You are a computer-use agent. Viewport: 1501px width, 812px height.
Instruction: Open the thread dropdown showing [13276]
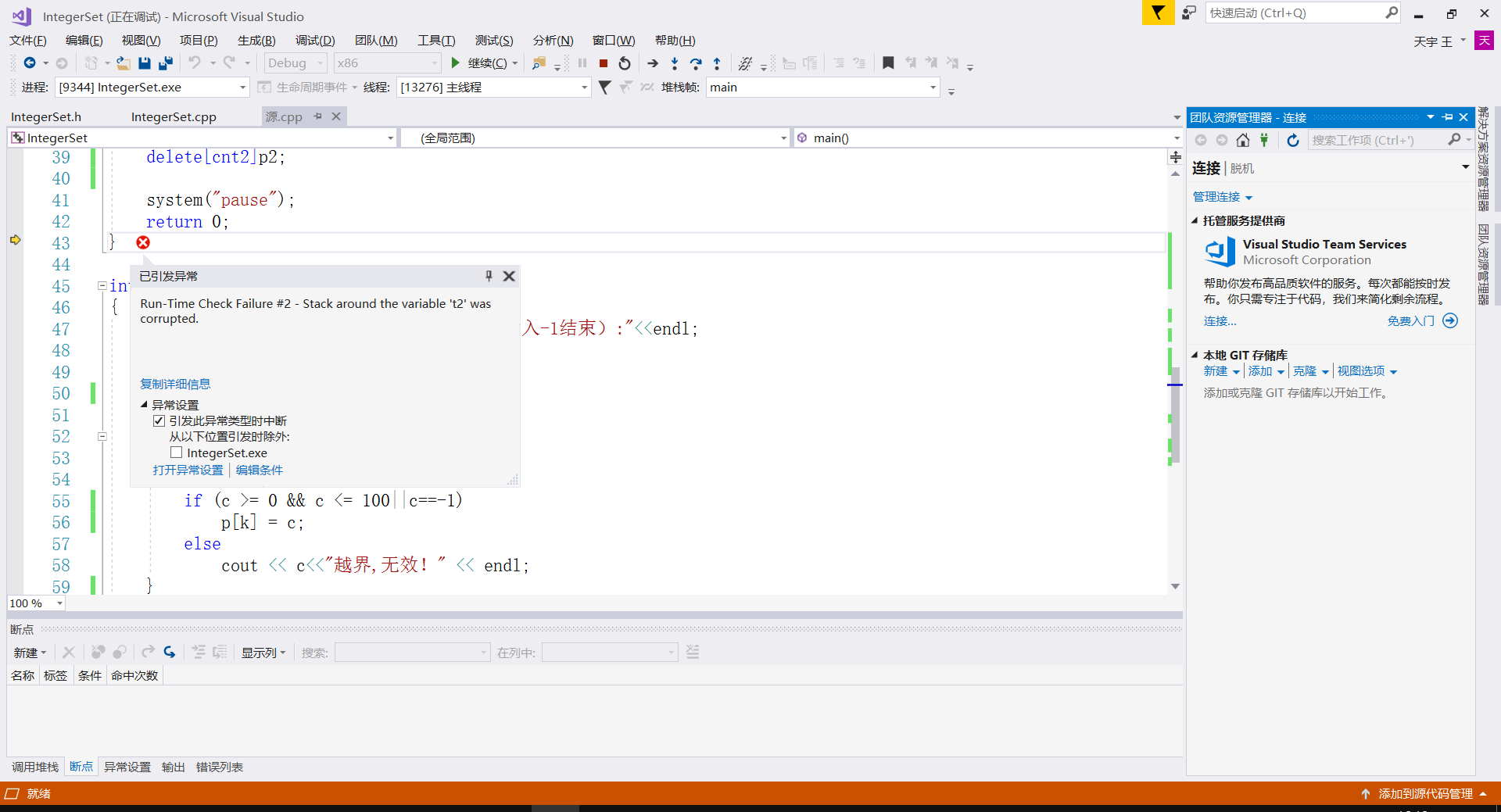493,88
